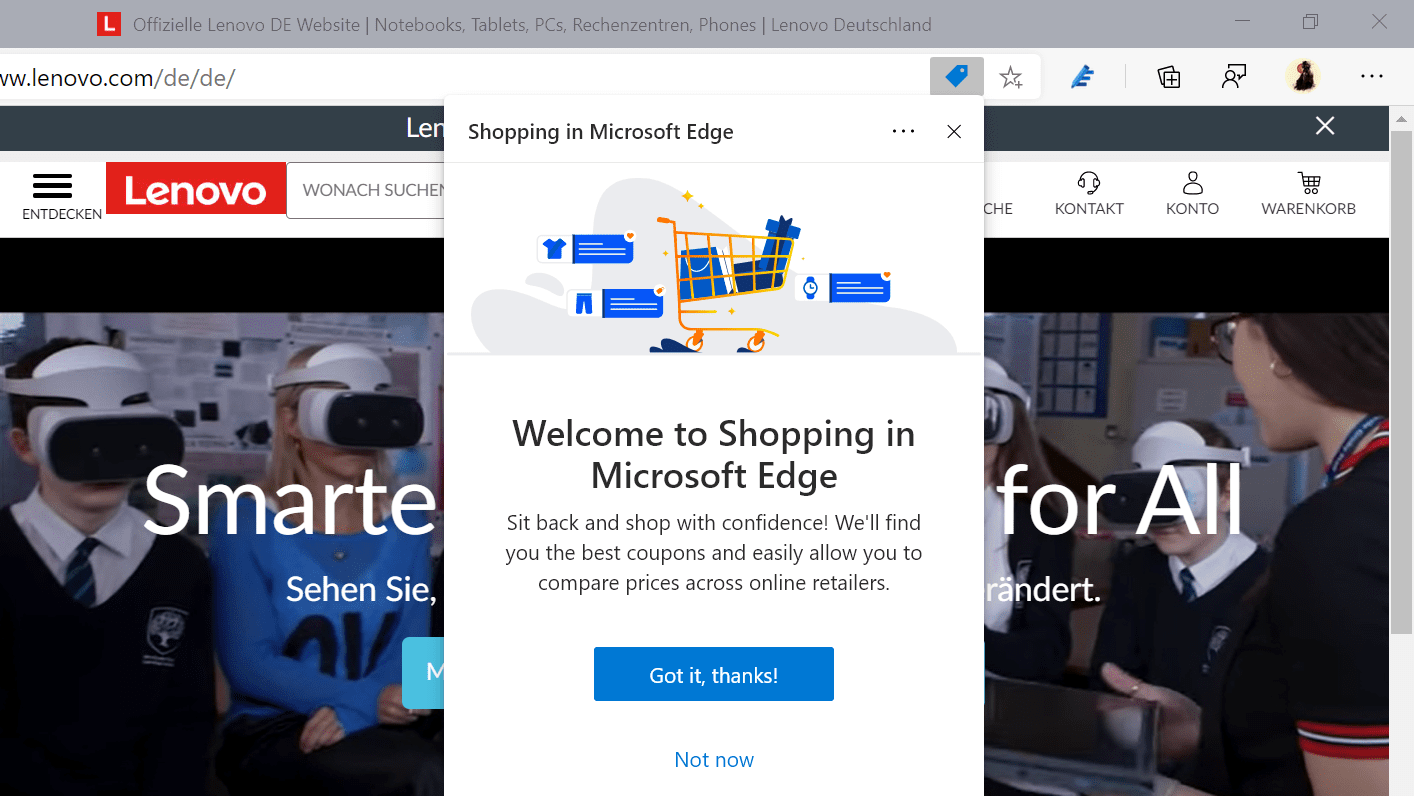Open the blue pen extension icon
This screenshot has height=796, width=1414.
[x=1081, y=76]
